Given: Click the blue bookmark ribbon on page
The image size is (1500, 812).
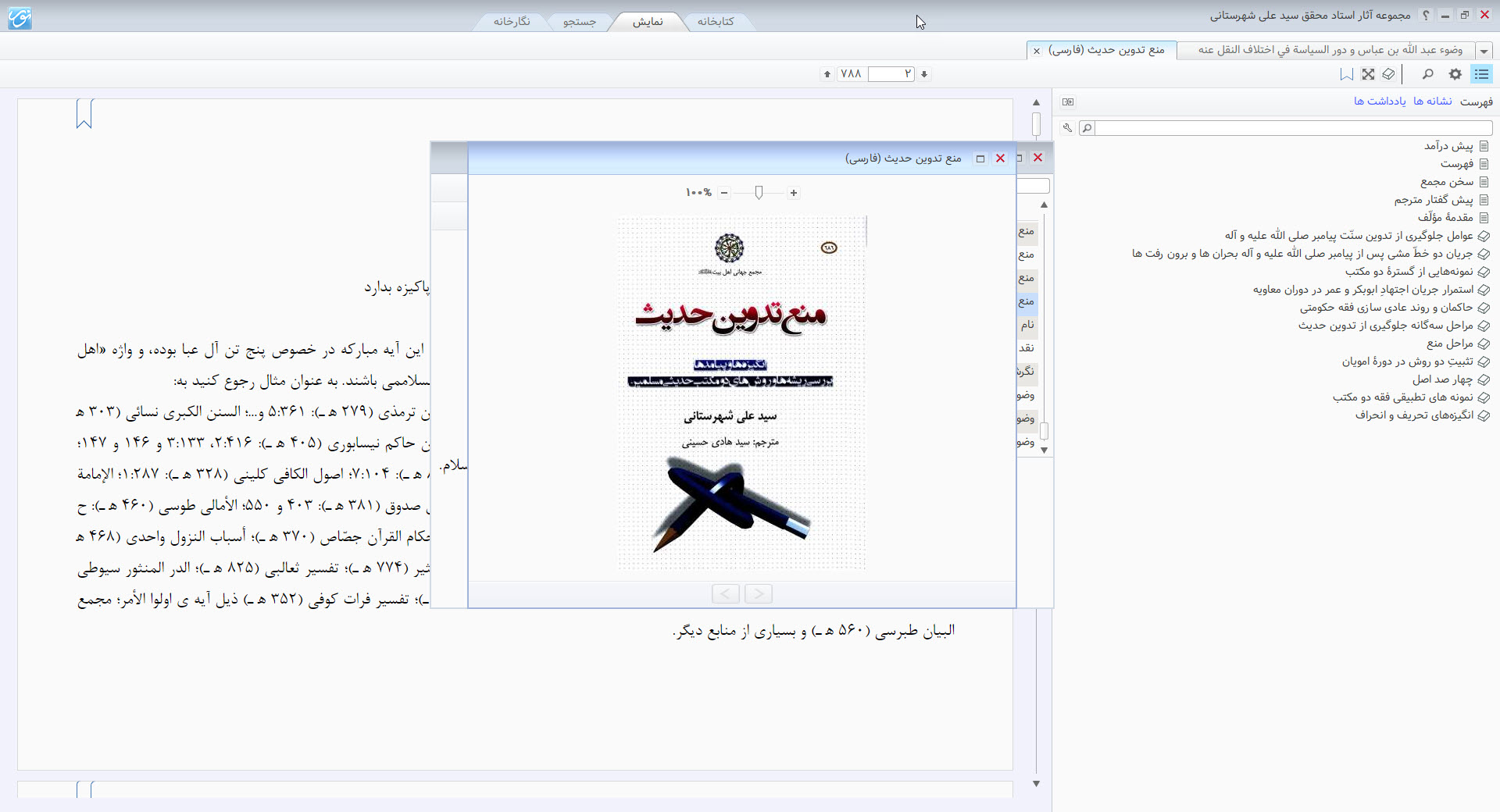Looking at the screenshot, I should click(84, 114).
